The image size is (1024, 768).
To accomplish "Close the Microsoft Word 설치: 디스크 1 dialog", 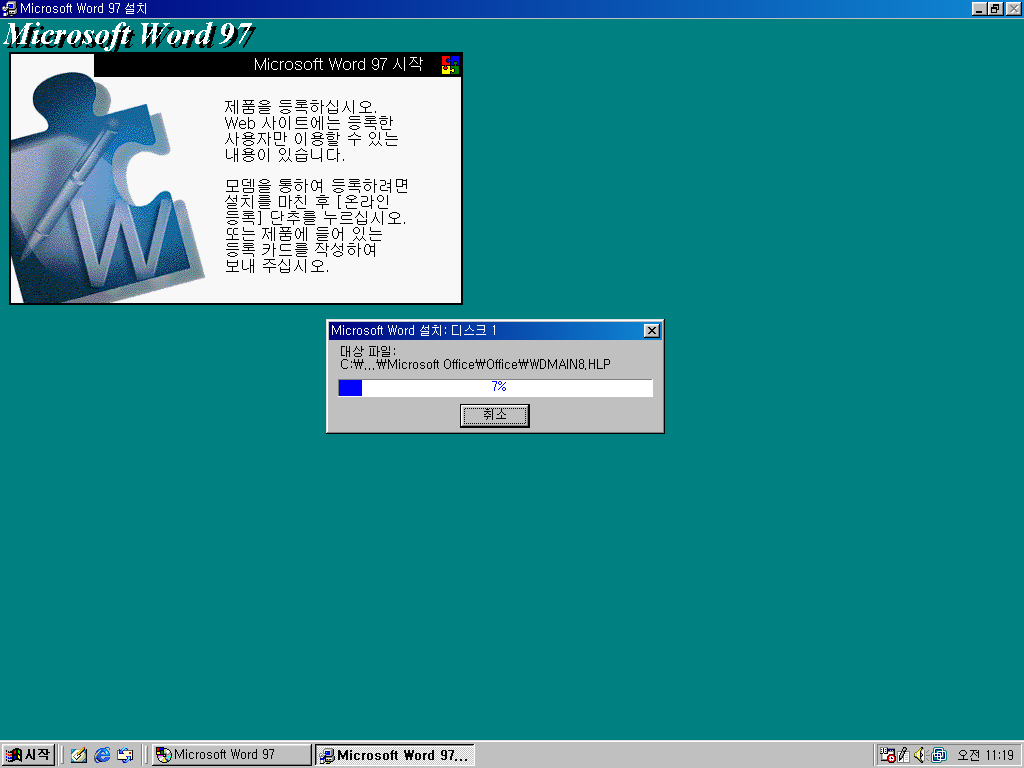I will (x=651, y=330).
